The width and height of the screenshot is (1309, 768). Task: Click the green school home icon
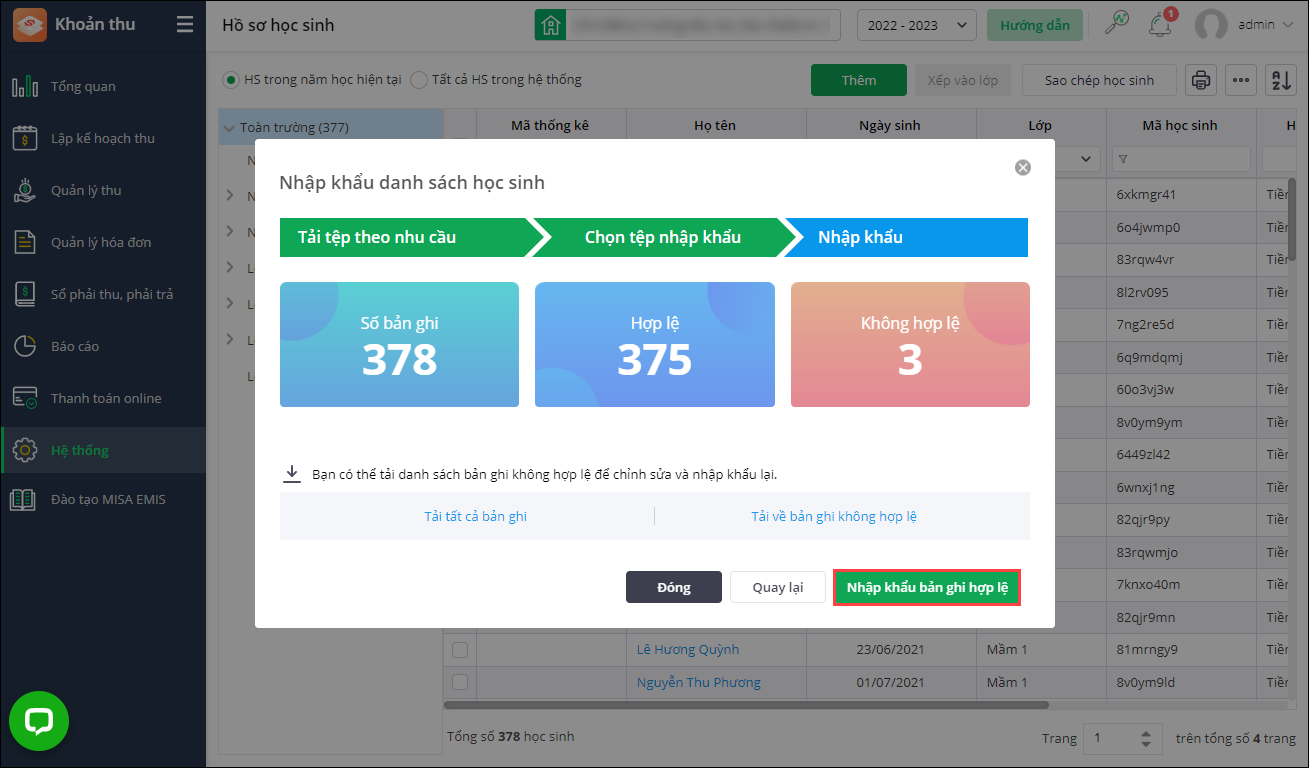(x=549, y=25)
